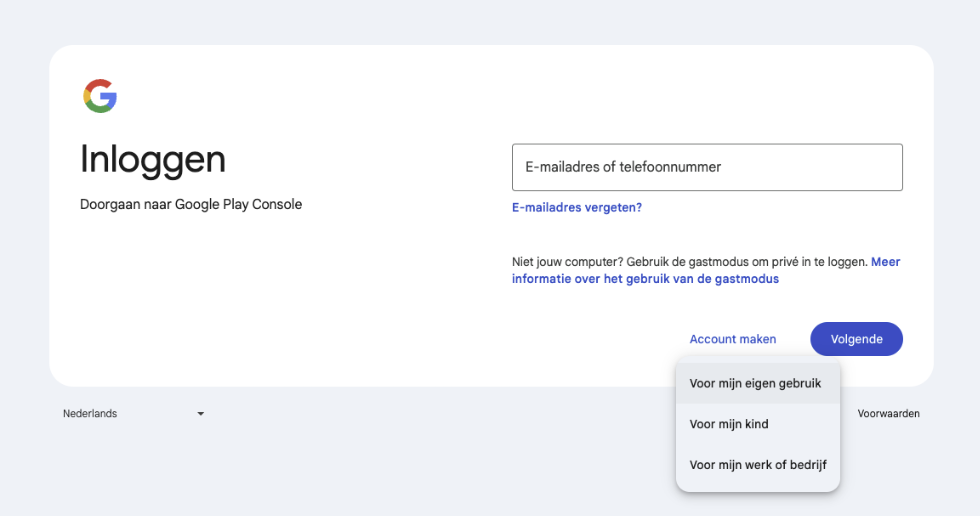Click 'E-mailadres vergeten?' link
Viewport: 980px width, 516px height.
[x=576, y=208]
